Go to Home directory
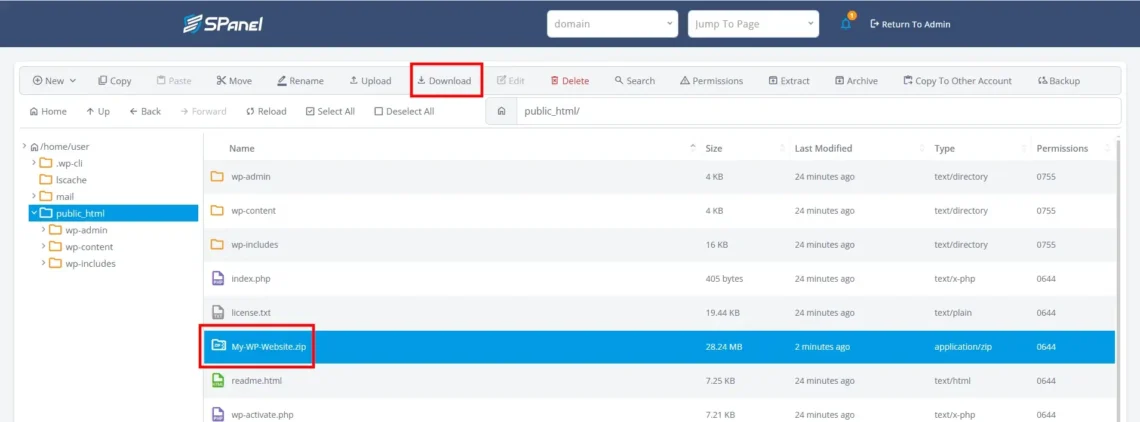1140x422 pixels. [48, 111]
